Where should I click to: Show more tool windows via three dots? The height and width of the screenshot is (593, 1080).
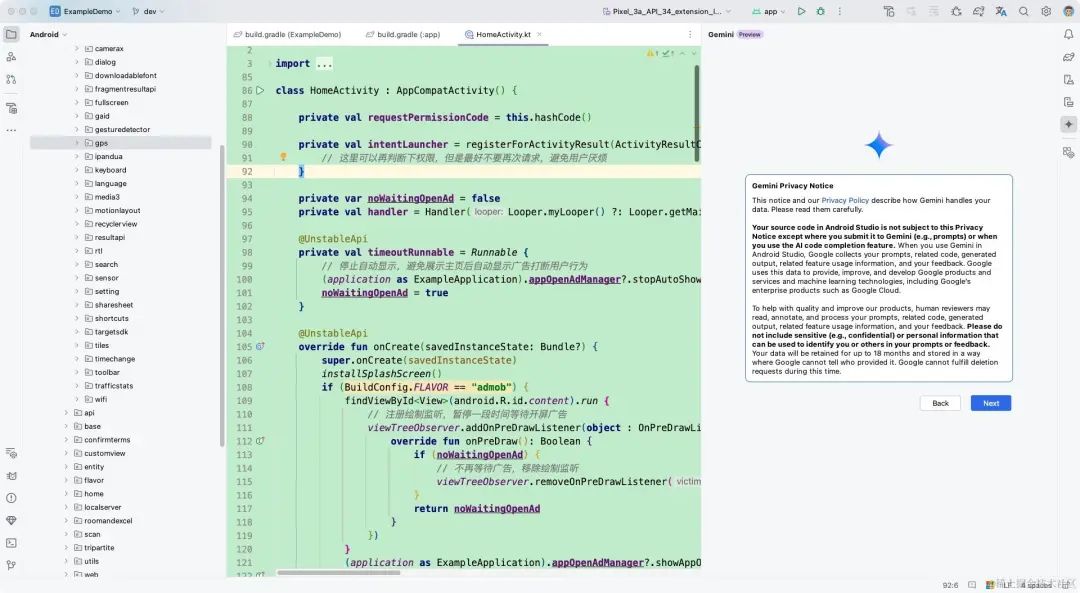coord(11,130)
